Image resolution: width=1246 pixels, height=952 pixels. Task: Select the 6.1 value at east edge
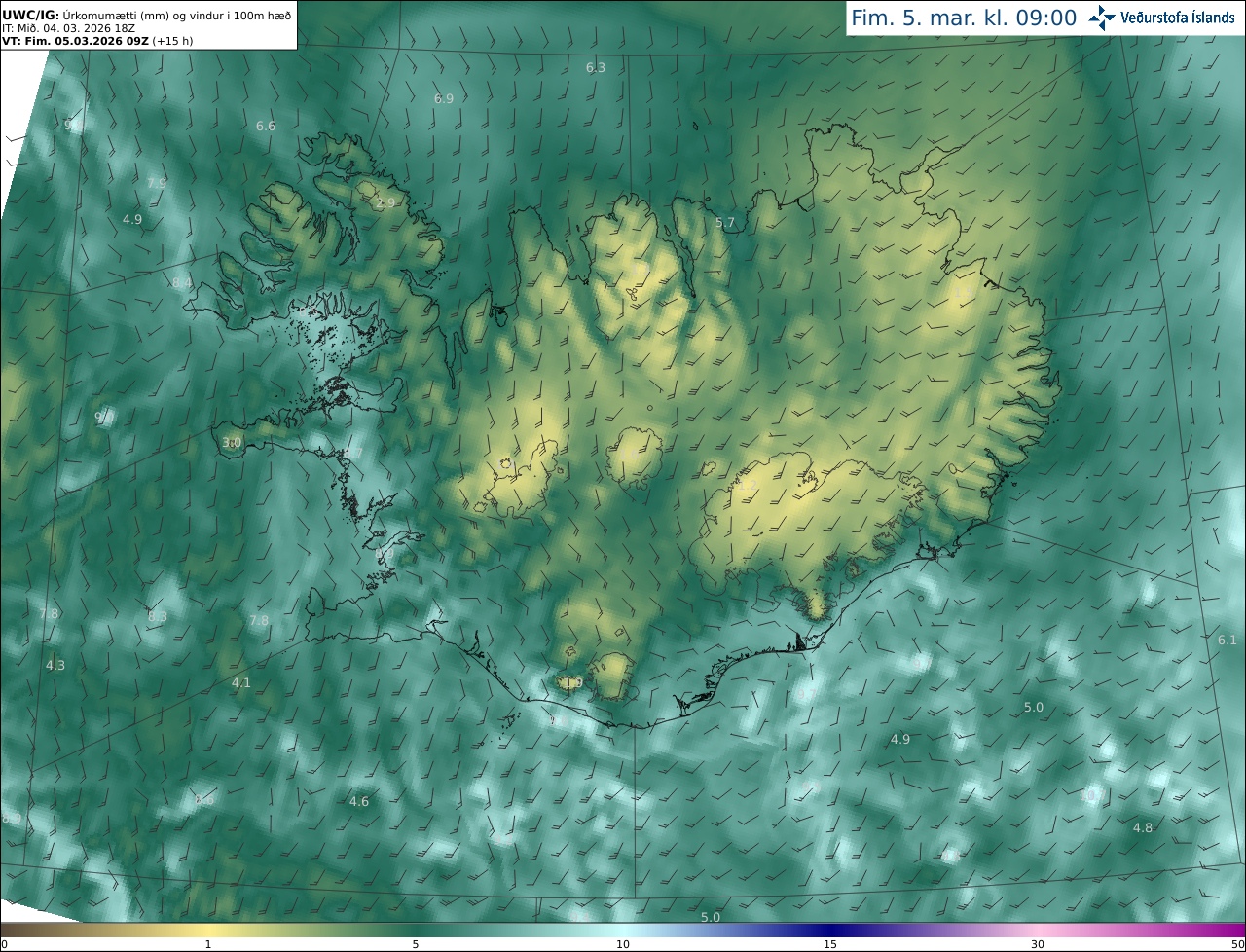coord(1228,640)
